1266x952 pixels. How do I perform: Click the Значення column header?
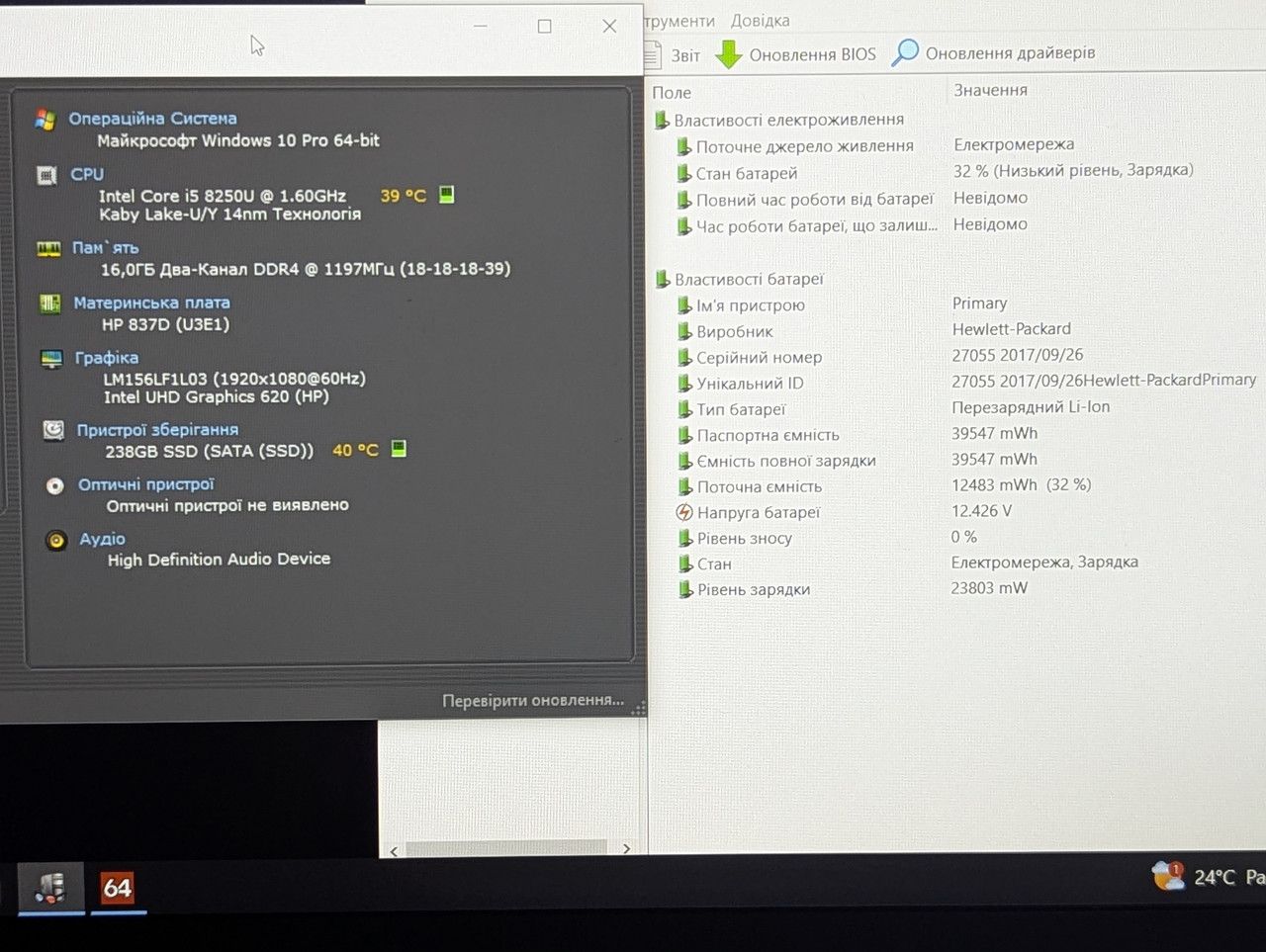pyautogui.click(x=990, y=90)
